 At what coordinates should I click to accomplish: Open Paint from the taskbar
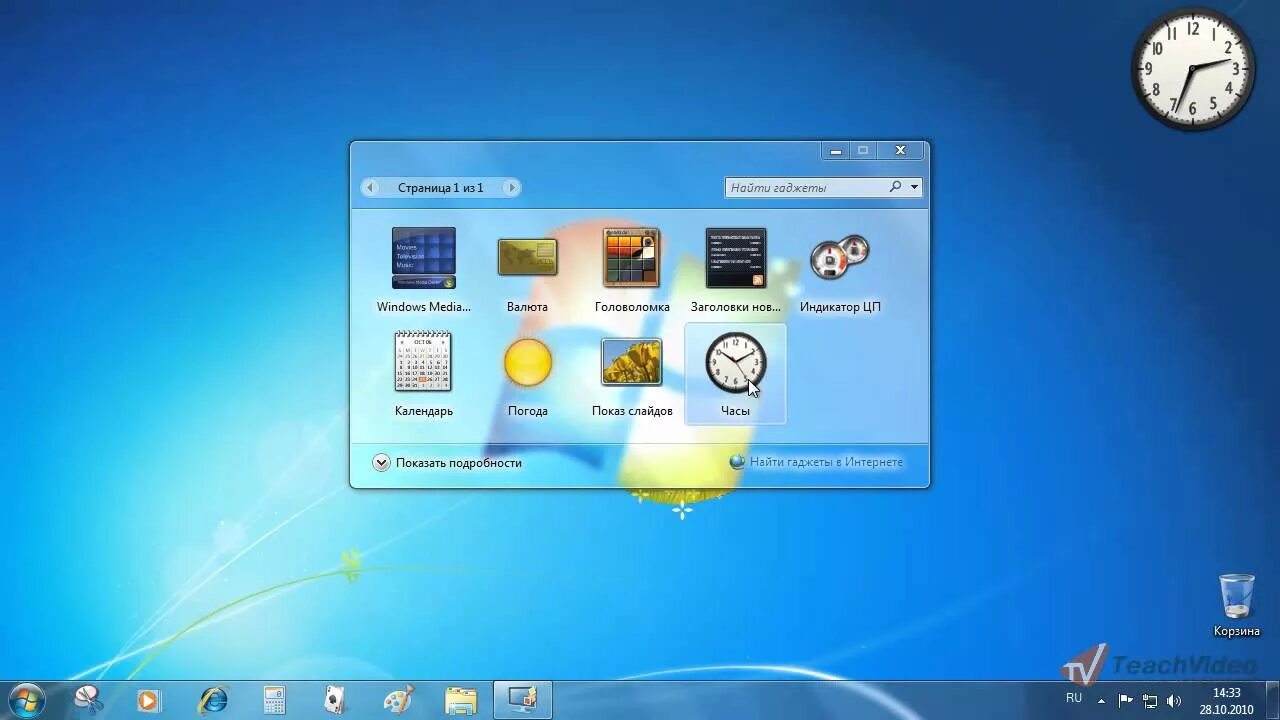click(398, 700)
